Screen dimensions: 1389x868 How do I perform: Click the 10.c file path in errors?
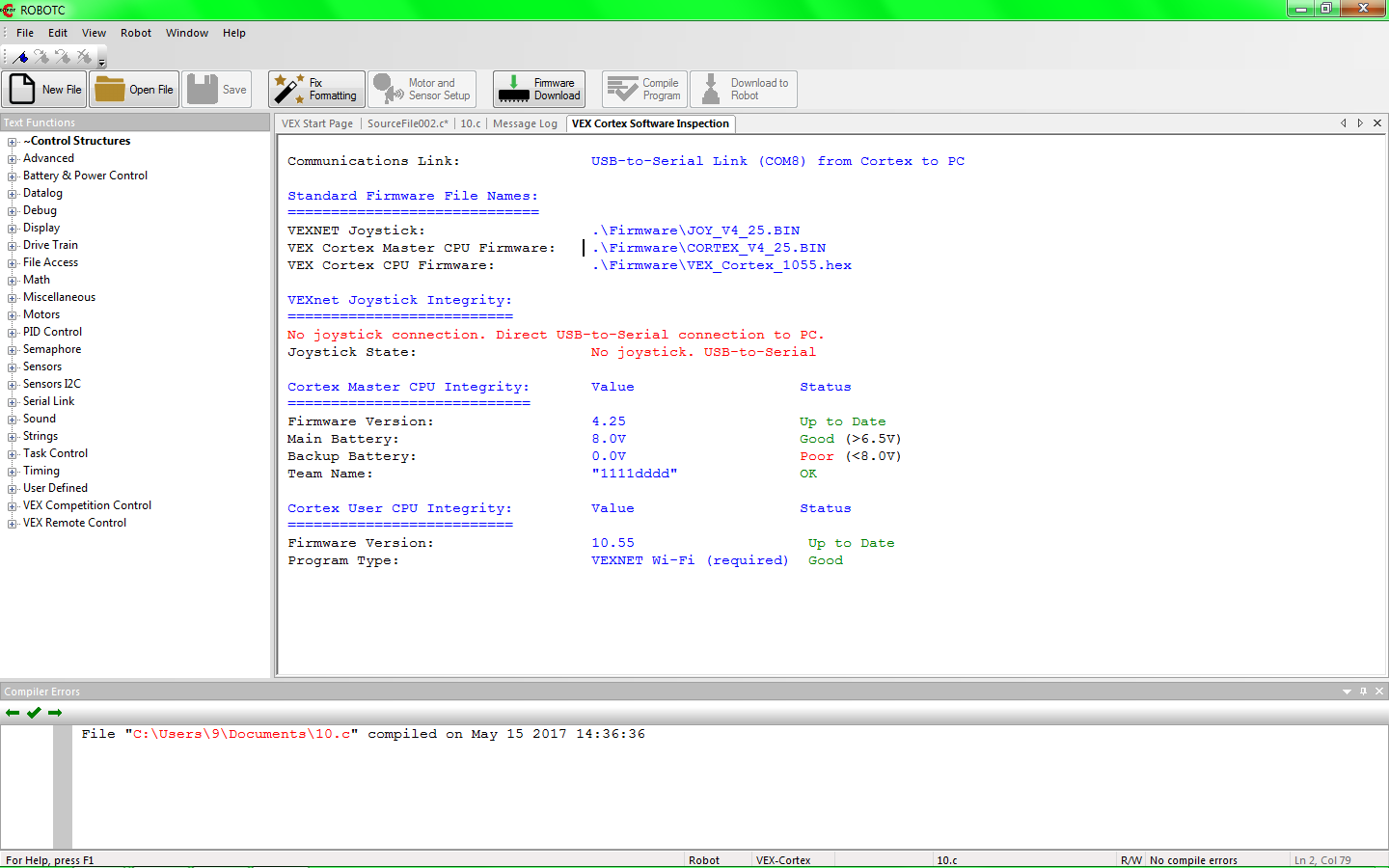click(241, 734)
